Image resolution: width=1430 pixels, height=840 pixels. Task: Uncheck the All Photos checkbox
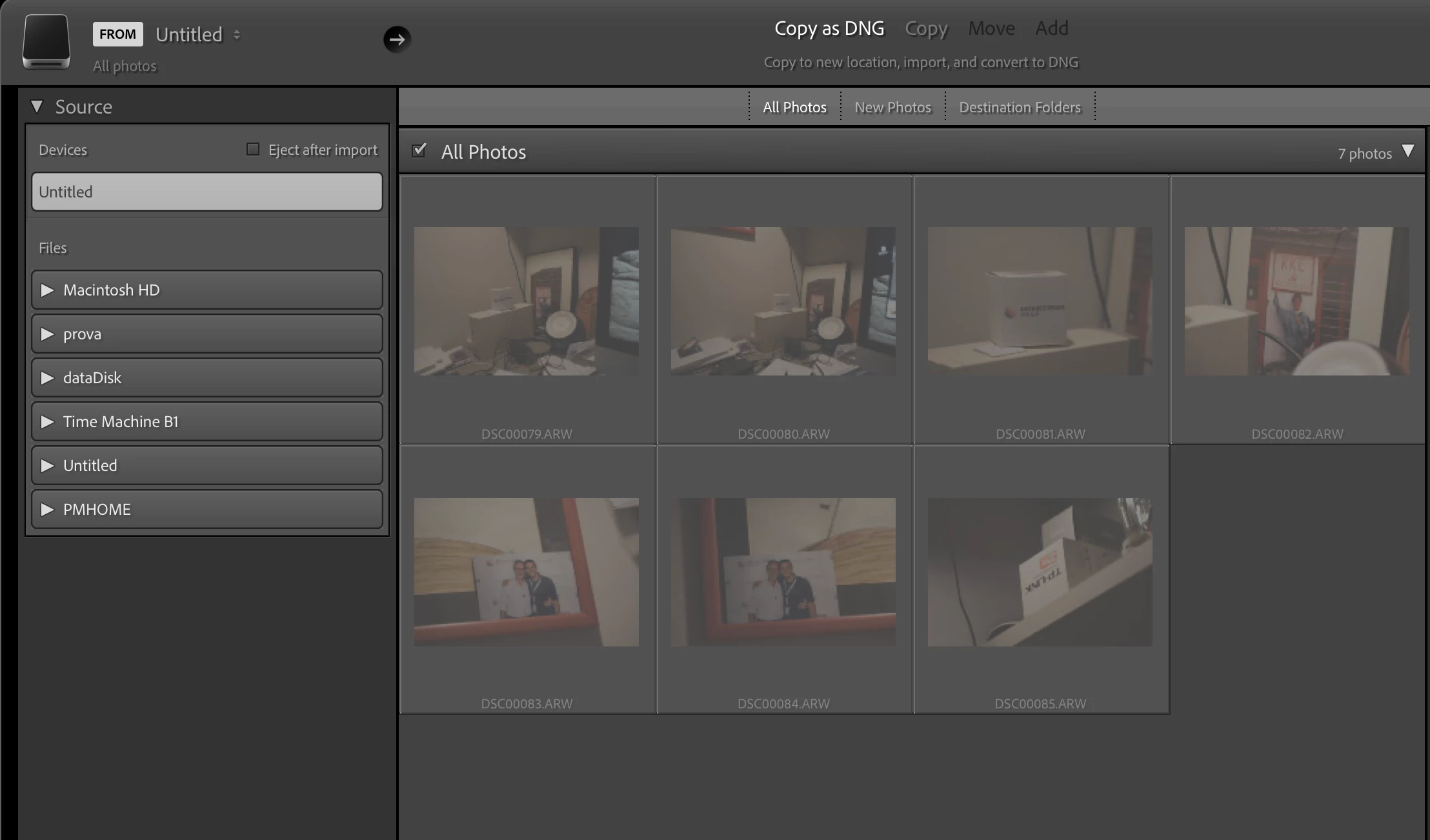tap(419, 151)
